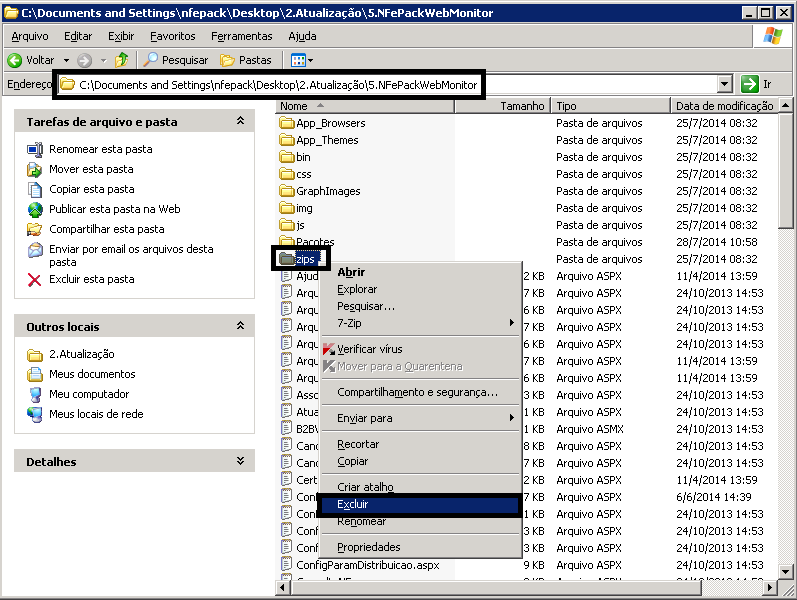Collapse the Tarefas de arquivo e pasta panel

pyautogui.click(x=240, y=121)
